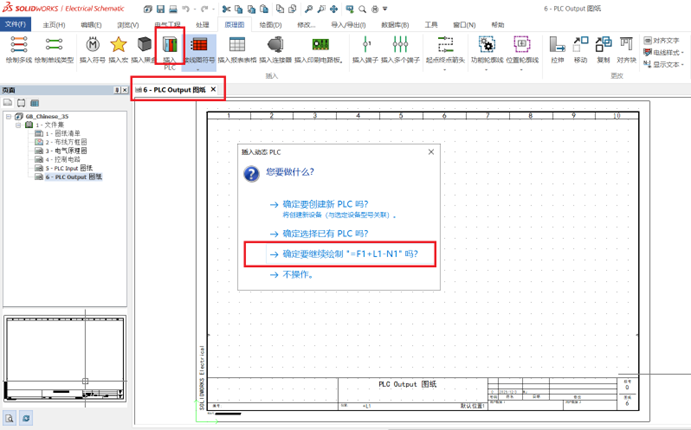
Task: Click the 插入黑盒 (insert black box) cube icon
Action: (x=144, y=44)
